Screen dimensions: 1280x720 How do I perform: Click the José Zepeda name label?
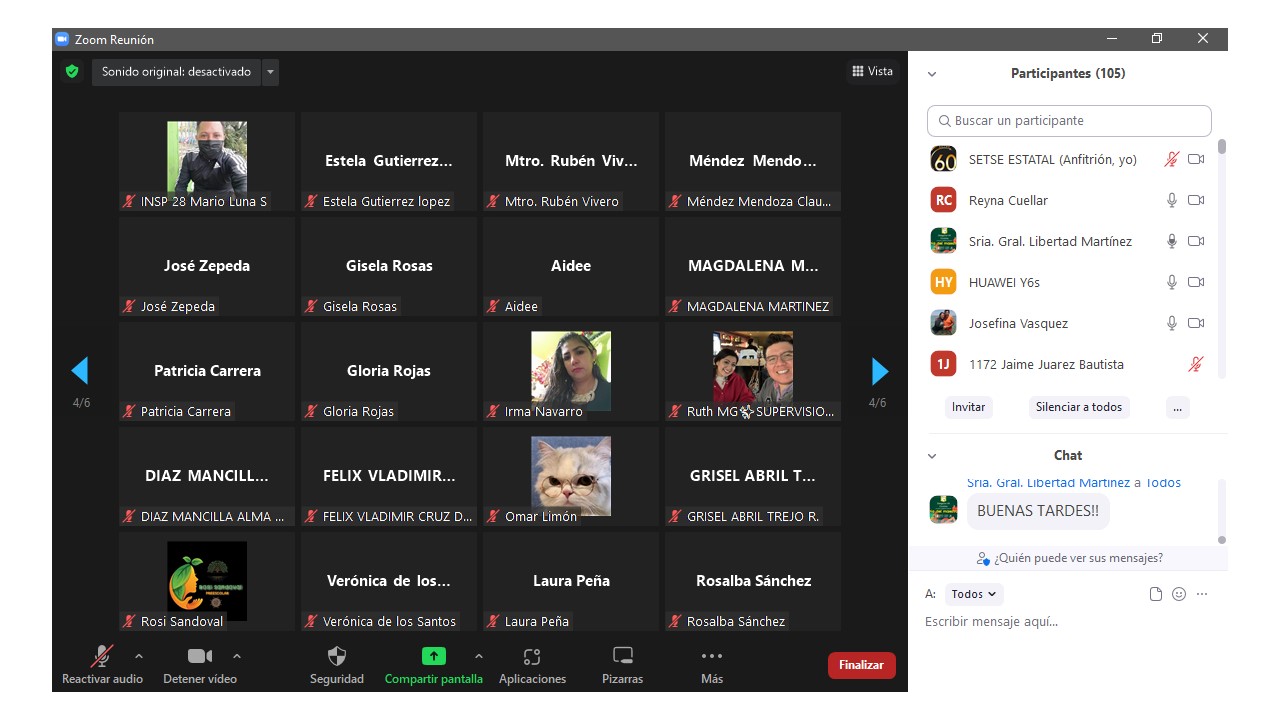pos(178,306)
